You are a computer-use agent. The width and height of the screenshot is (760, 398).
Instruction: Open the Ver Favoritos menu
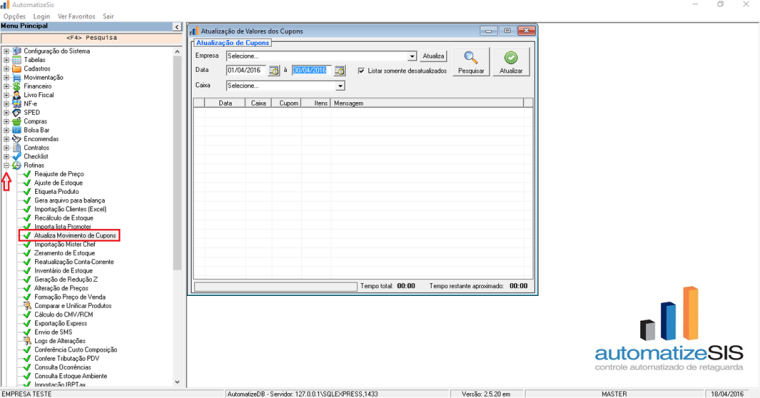(x=76, y=16)
